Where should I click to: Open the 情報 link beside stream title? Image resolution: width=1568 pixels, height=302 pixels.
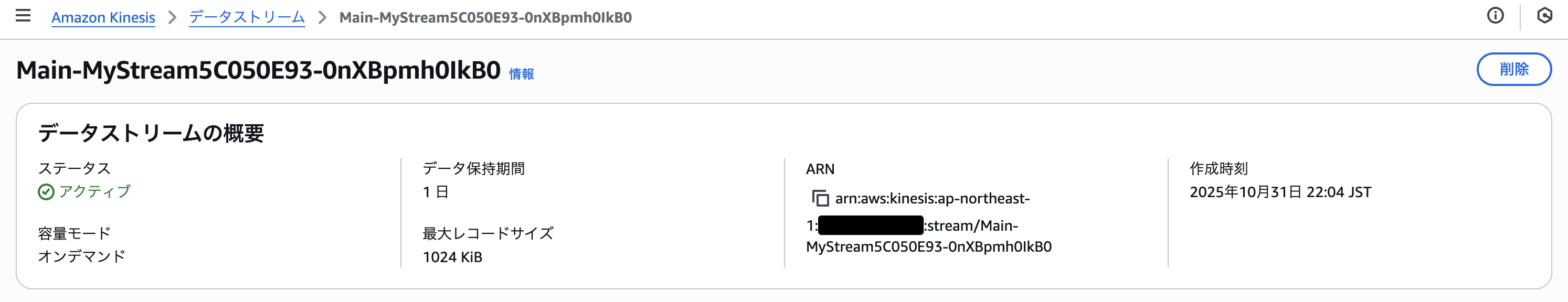coord(521,74)
